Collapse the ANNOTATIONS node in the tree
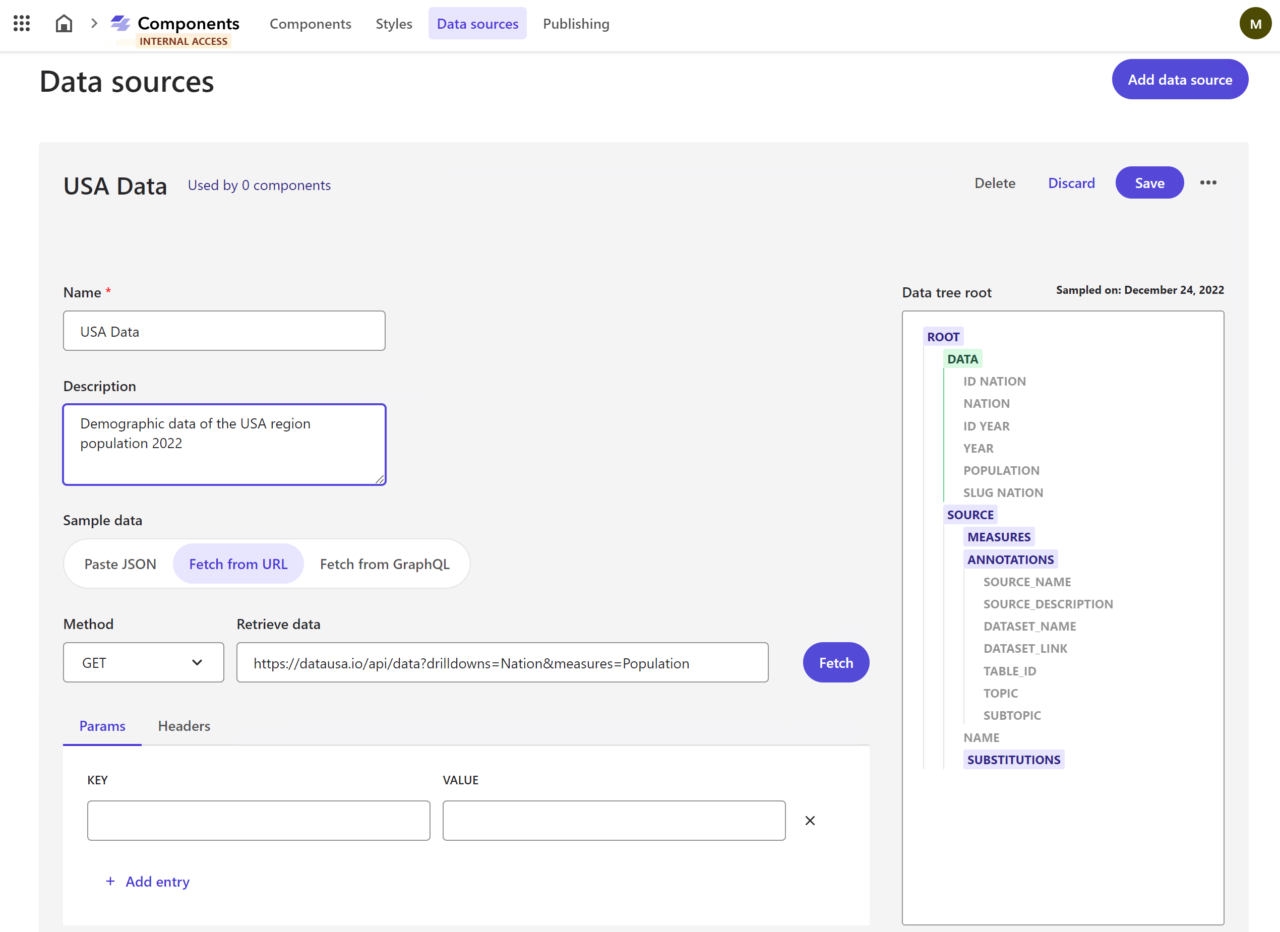 tap(1010, 559)
